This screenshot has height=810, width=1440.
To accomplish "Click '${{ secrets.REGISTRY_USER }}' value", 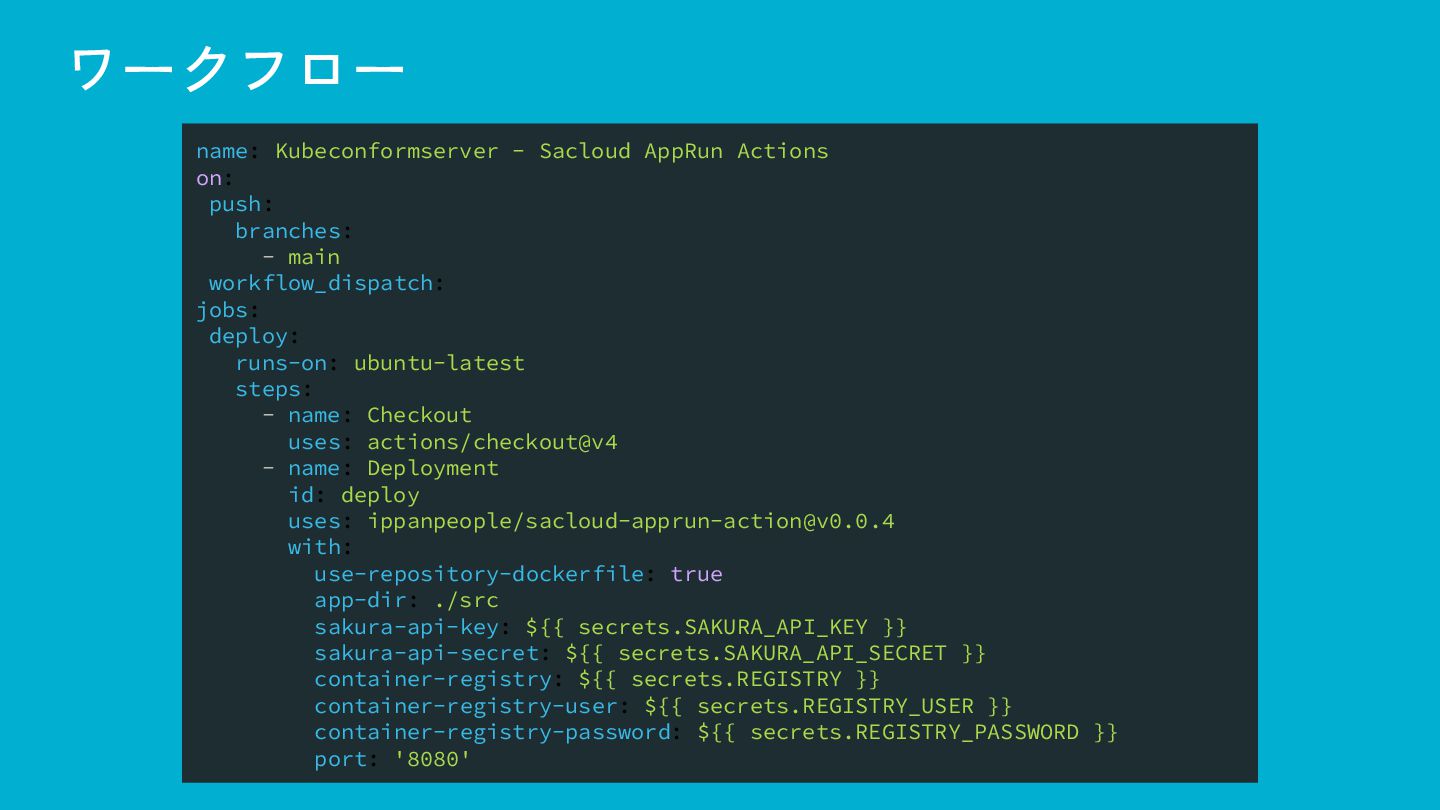I will pyautogui.click(x=829, y=706).
